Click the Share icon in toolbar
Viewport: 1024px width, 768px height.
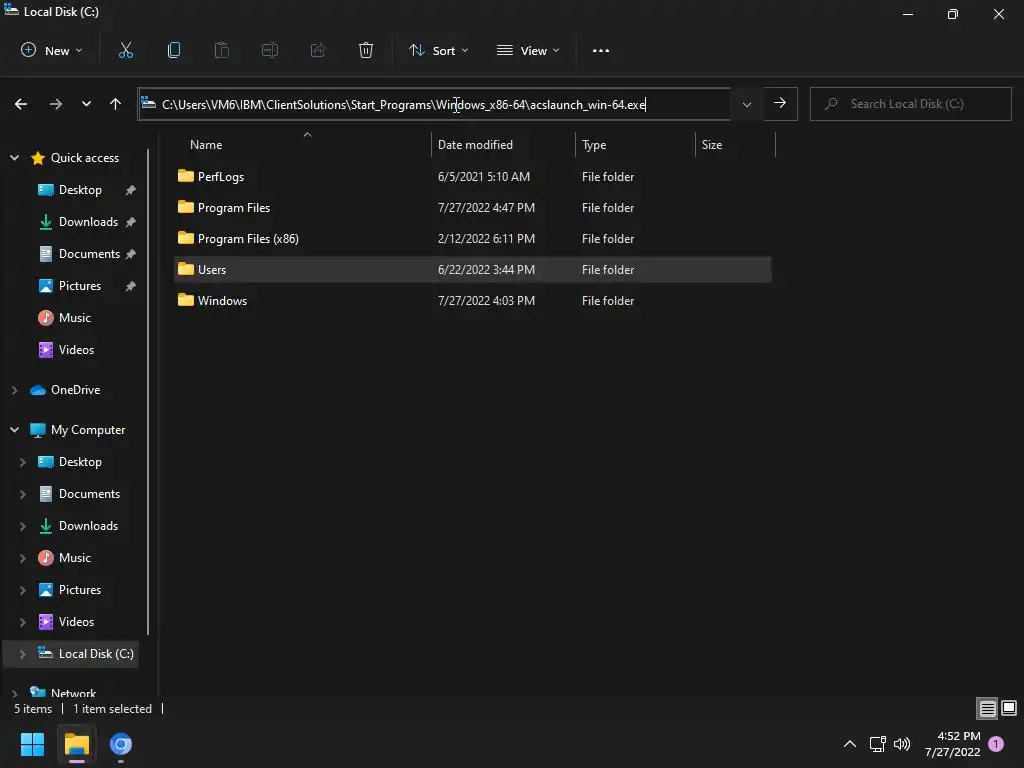point(318,50)
